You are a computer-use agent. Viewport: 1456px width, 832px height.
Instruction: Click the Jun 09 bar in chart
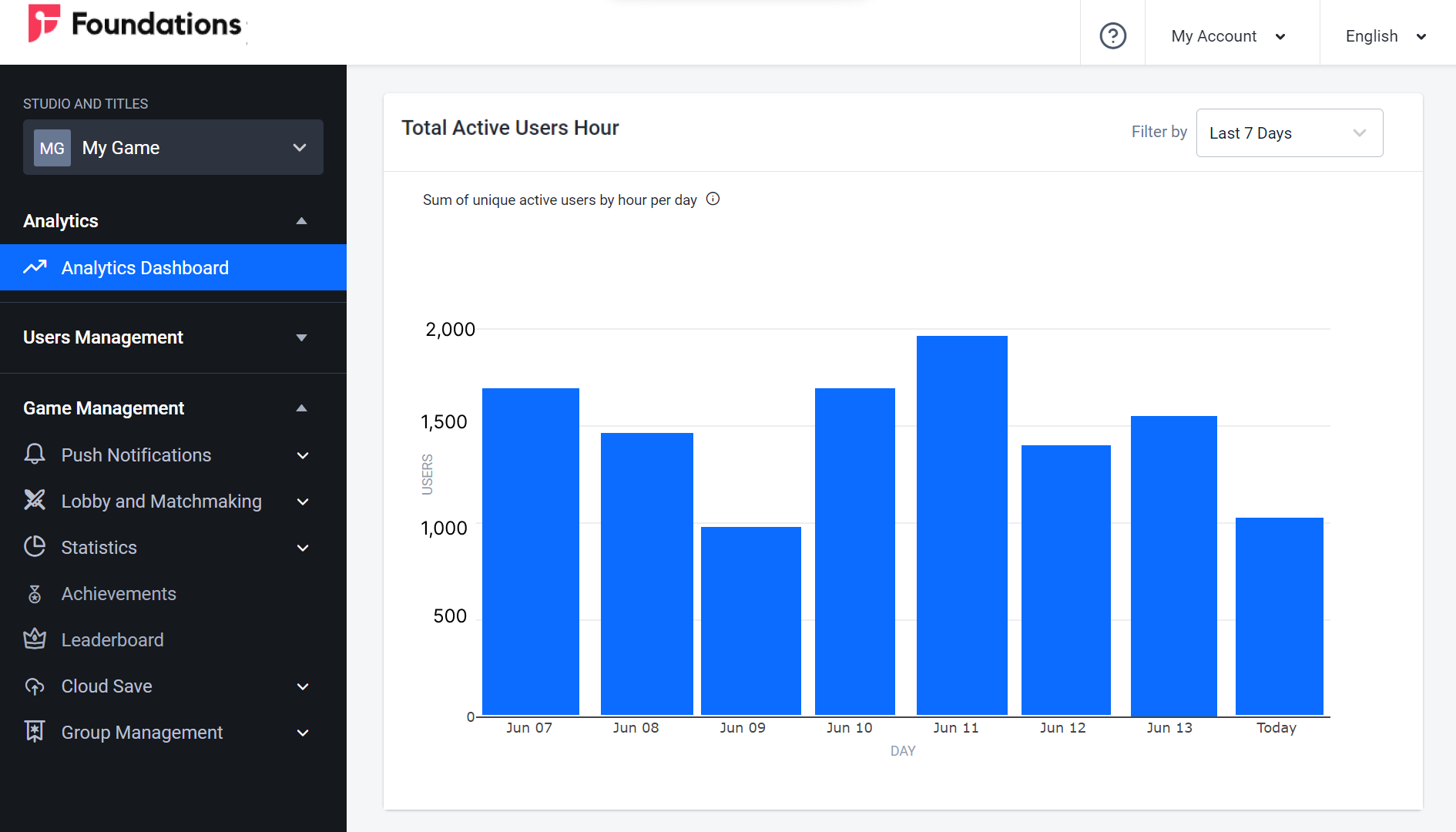tap(751, 621)
